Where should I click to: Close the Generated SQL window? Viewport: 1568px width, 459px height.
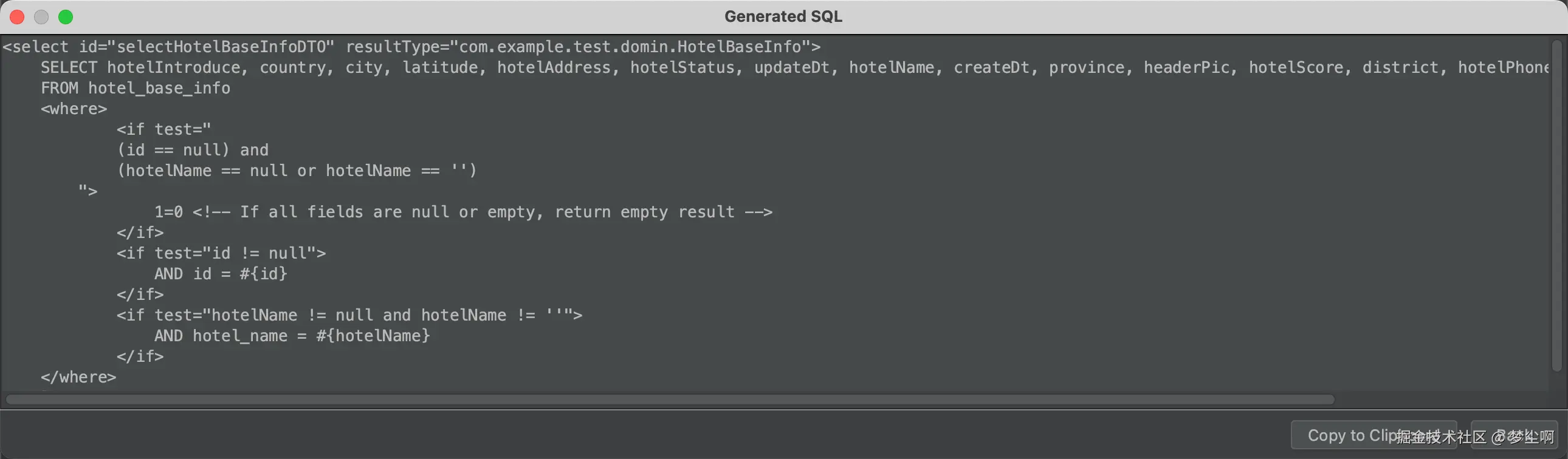tap(17, 17)
